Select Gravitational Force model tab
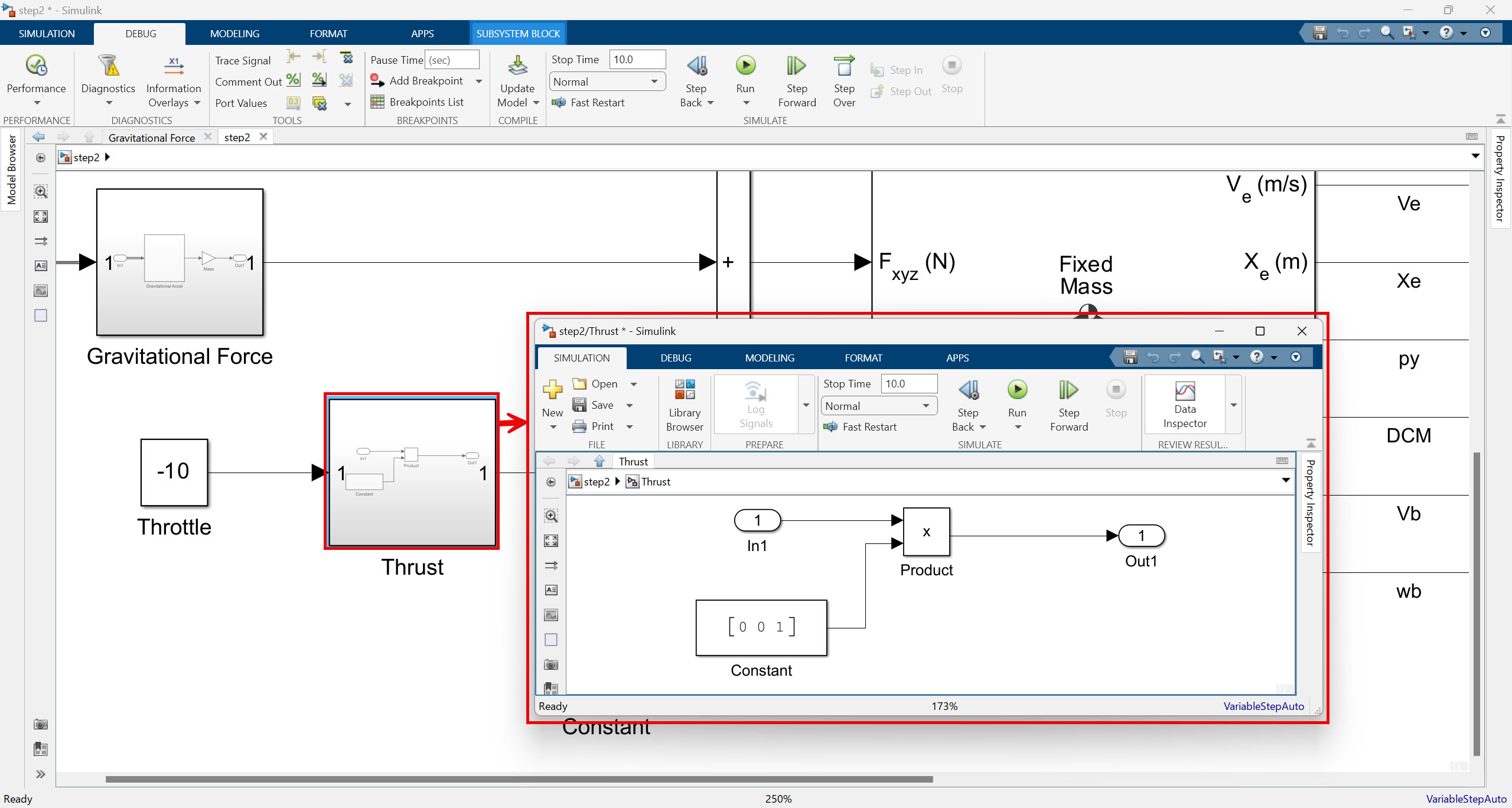Image resolution: width=1512 pixels, height=808 pixels. pyautogui.click(x=152, y=138)
